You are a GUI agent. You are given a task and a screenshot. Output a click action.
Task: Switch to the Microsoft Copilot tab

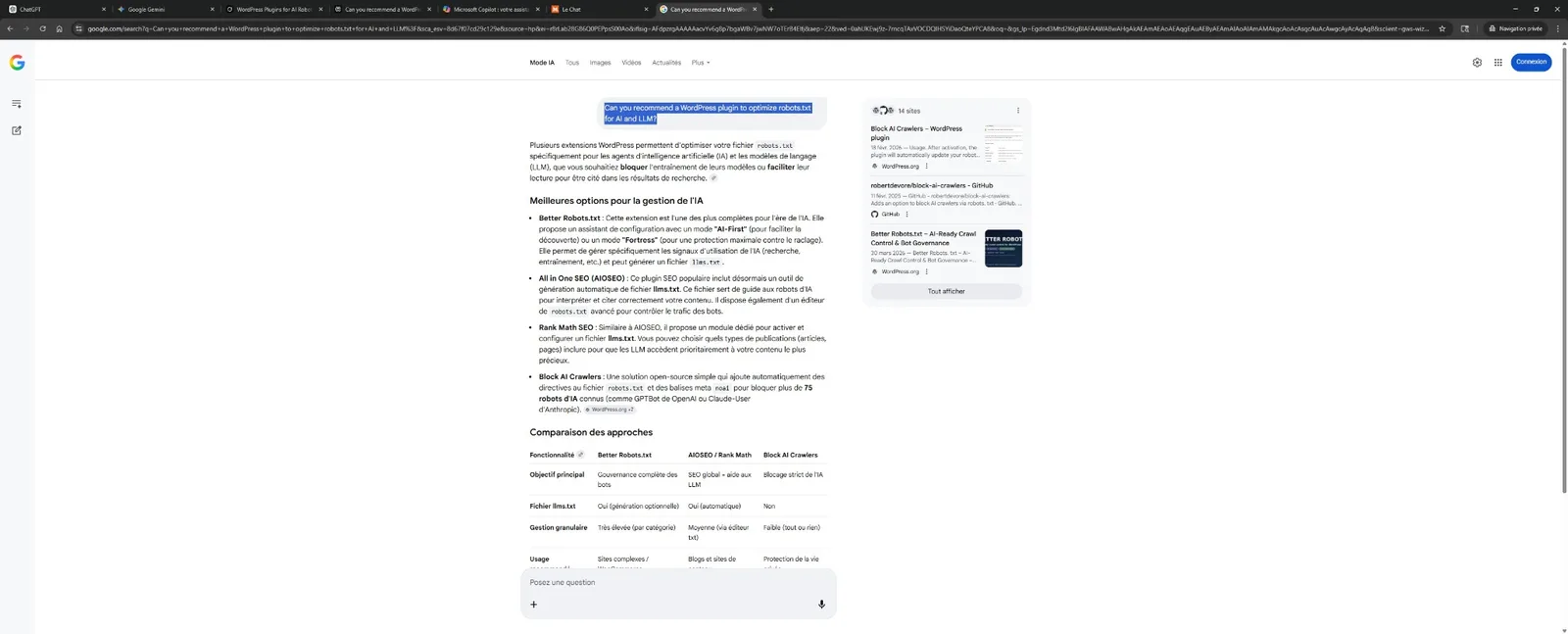point(489,9)
